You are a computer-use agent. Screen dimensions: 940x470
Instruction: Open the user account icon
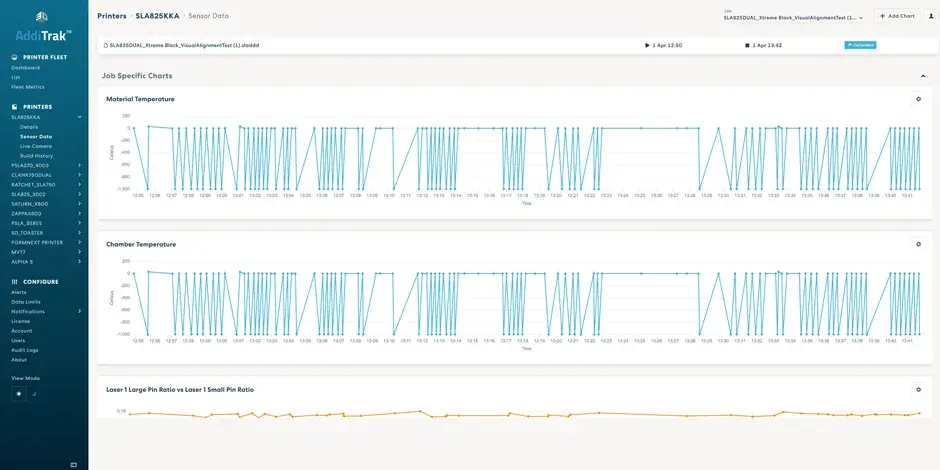pyautogui.click(x=931, y=16)
